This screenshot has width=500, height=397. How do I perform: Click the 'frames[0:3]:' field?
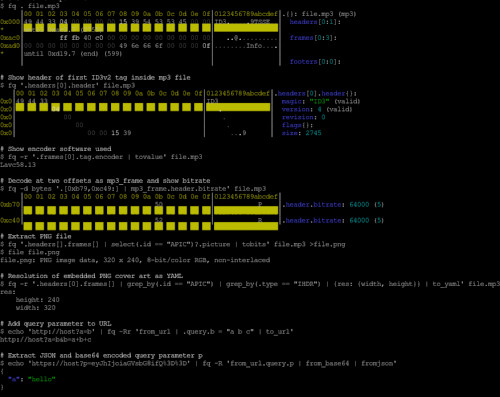313,38
